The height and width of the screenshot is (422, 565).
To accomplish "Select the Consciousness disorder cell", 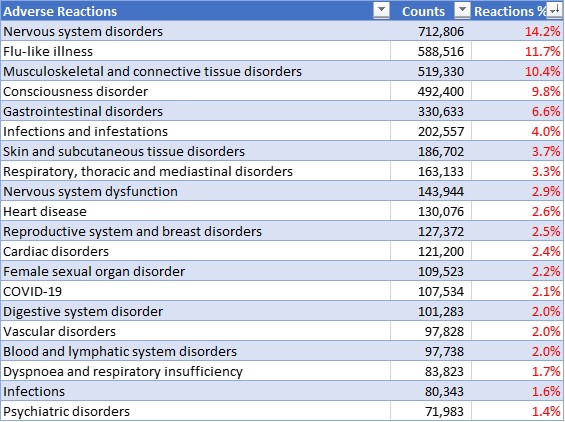I will (x=196, y=91).
